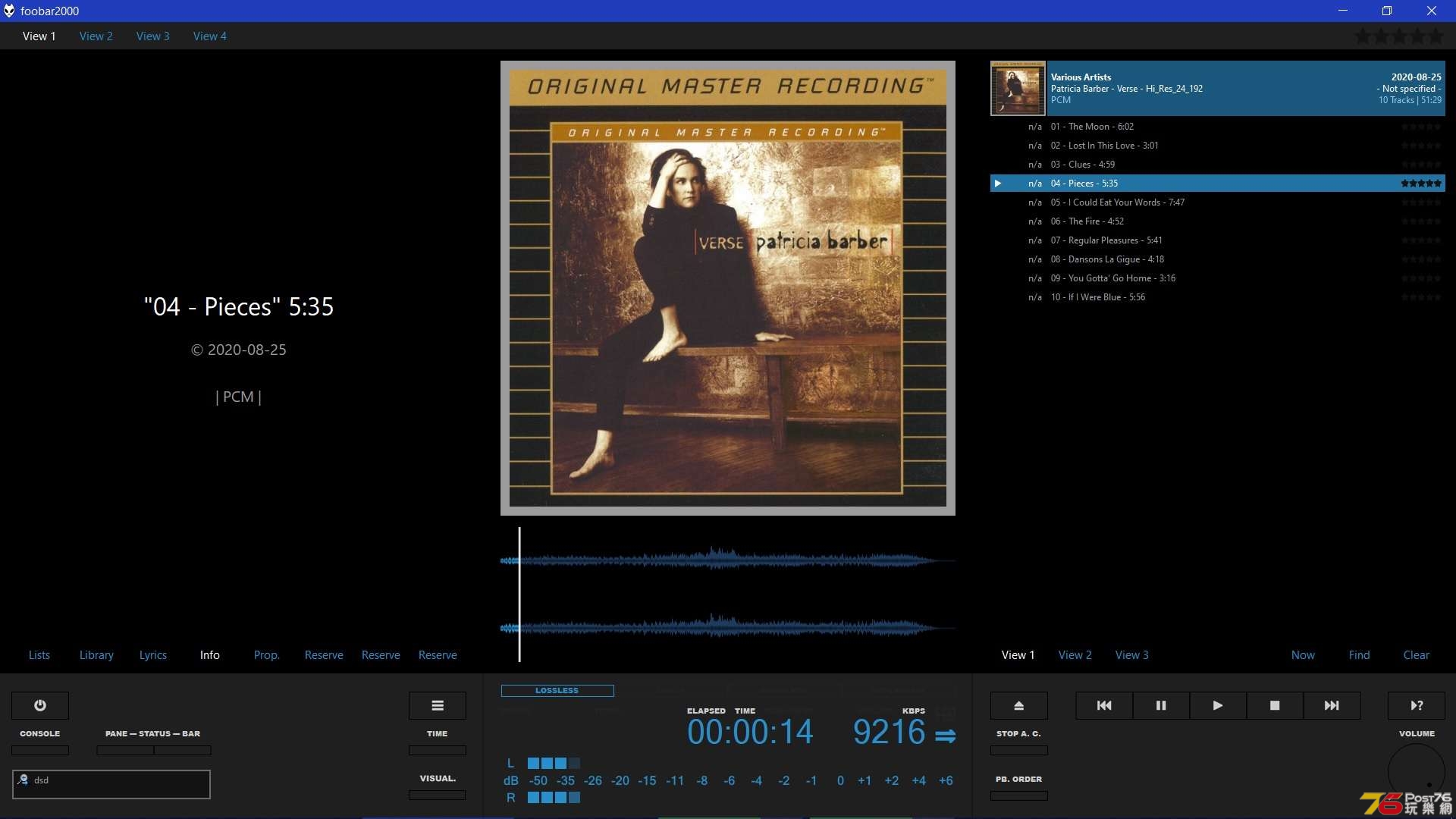Toggle the STOP A. C. bar
Image resolution: width=1456 pixels, height=819 pixels.
coord(1019,750)
